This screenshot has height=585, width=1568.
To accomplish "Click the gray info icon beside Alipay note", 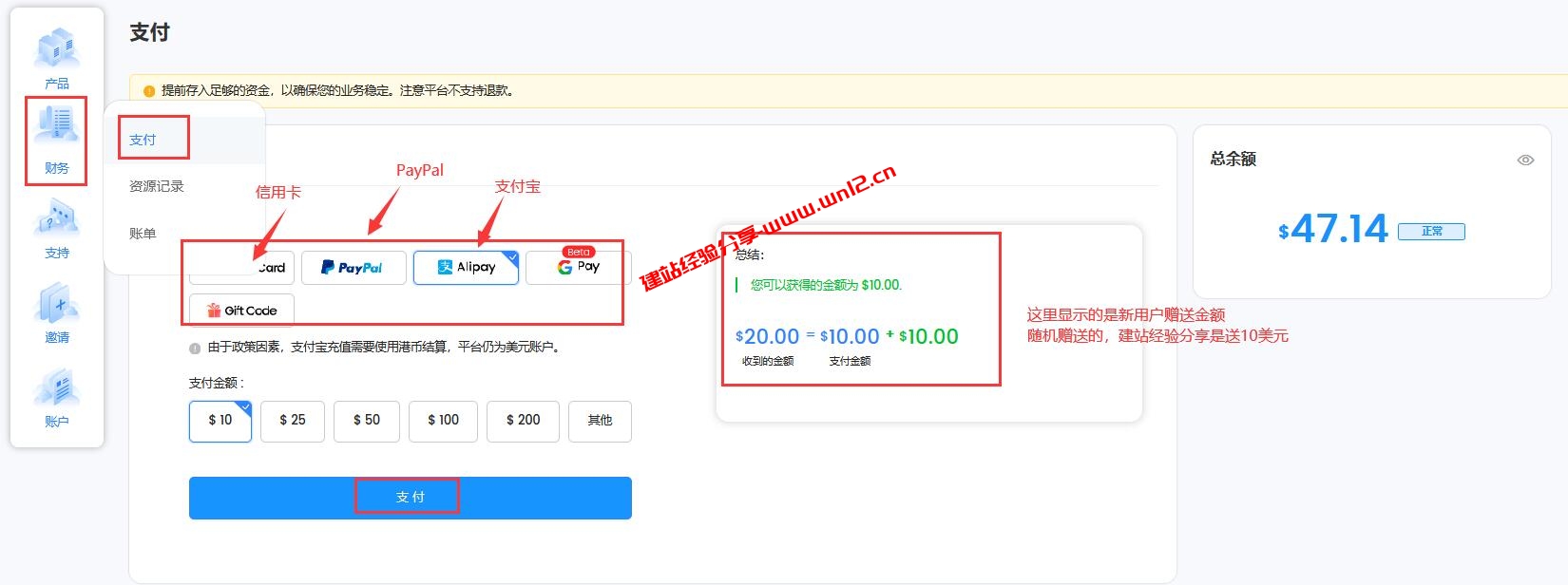I will click(x=195, y=349).
